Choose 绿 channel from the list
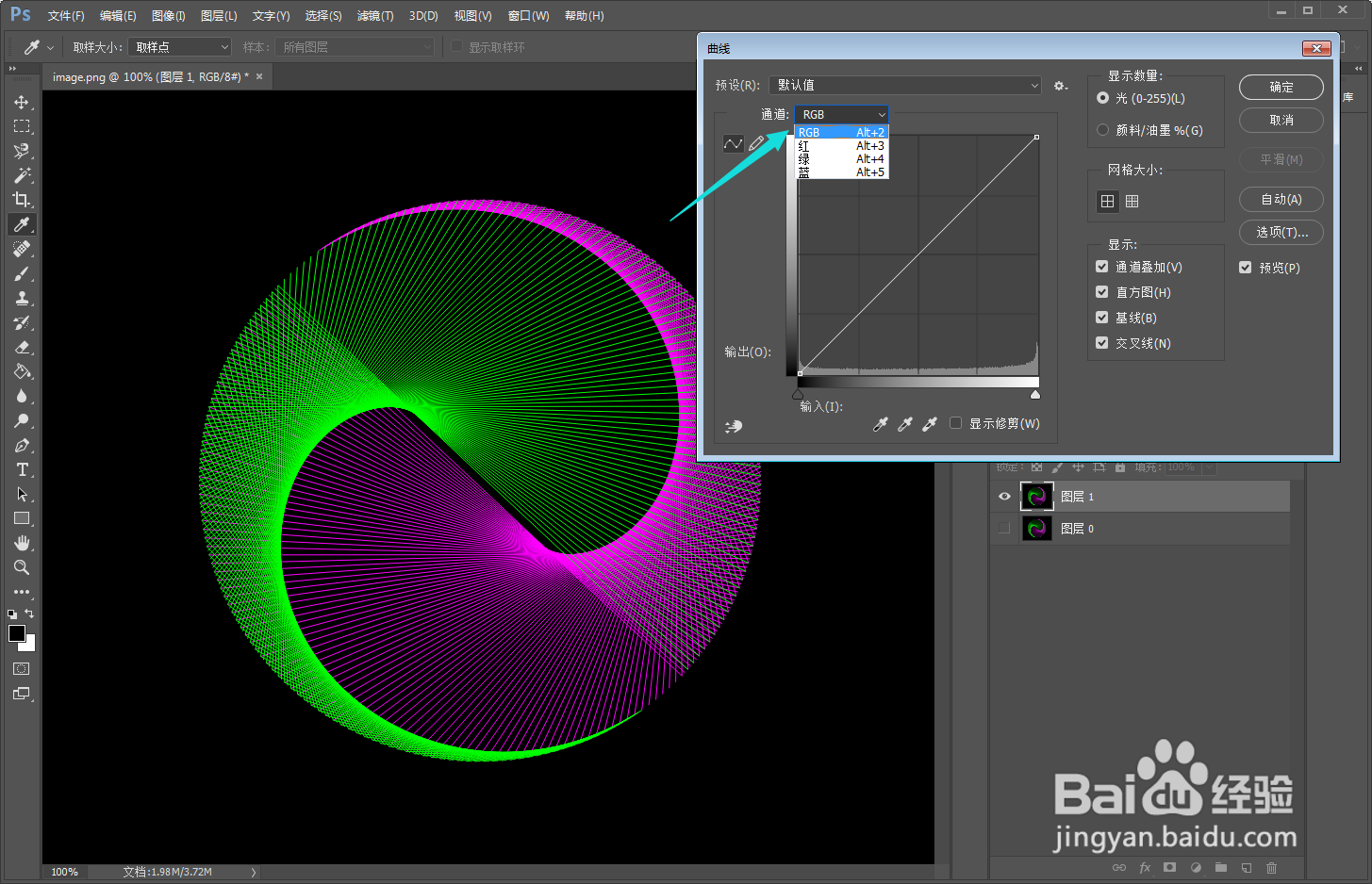This screenshot has height=884, width=1372. 841,159
